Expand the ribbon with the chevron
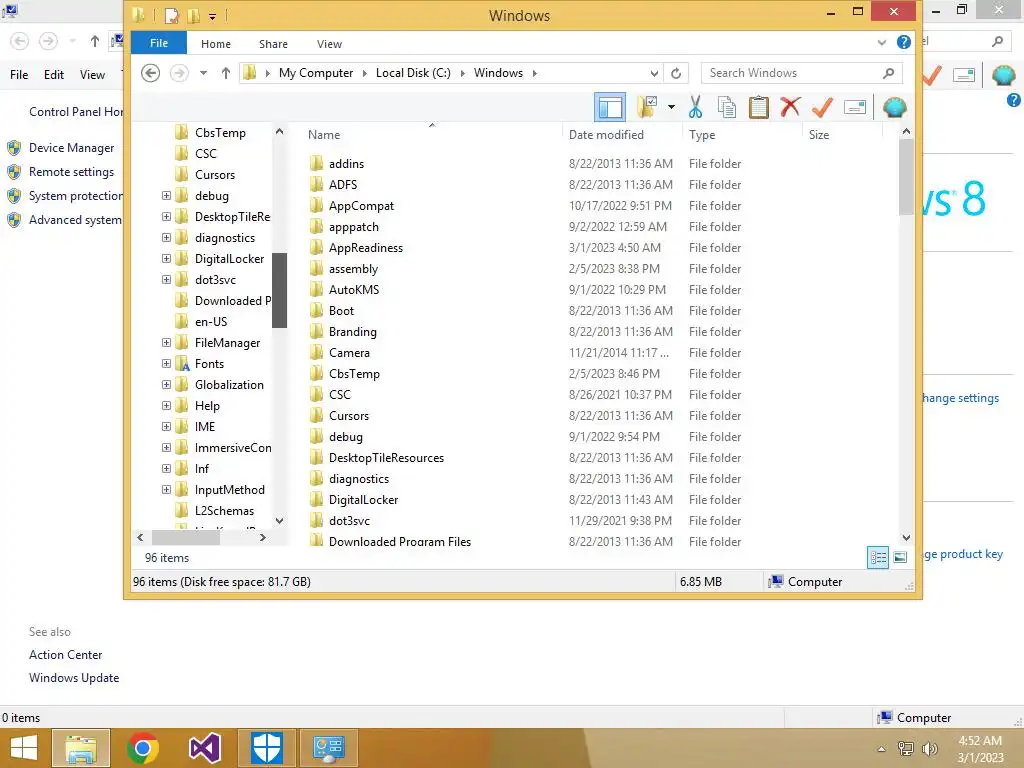 pos(882,43)
